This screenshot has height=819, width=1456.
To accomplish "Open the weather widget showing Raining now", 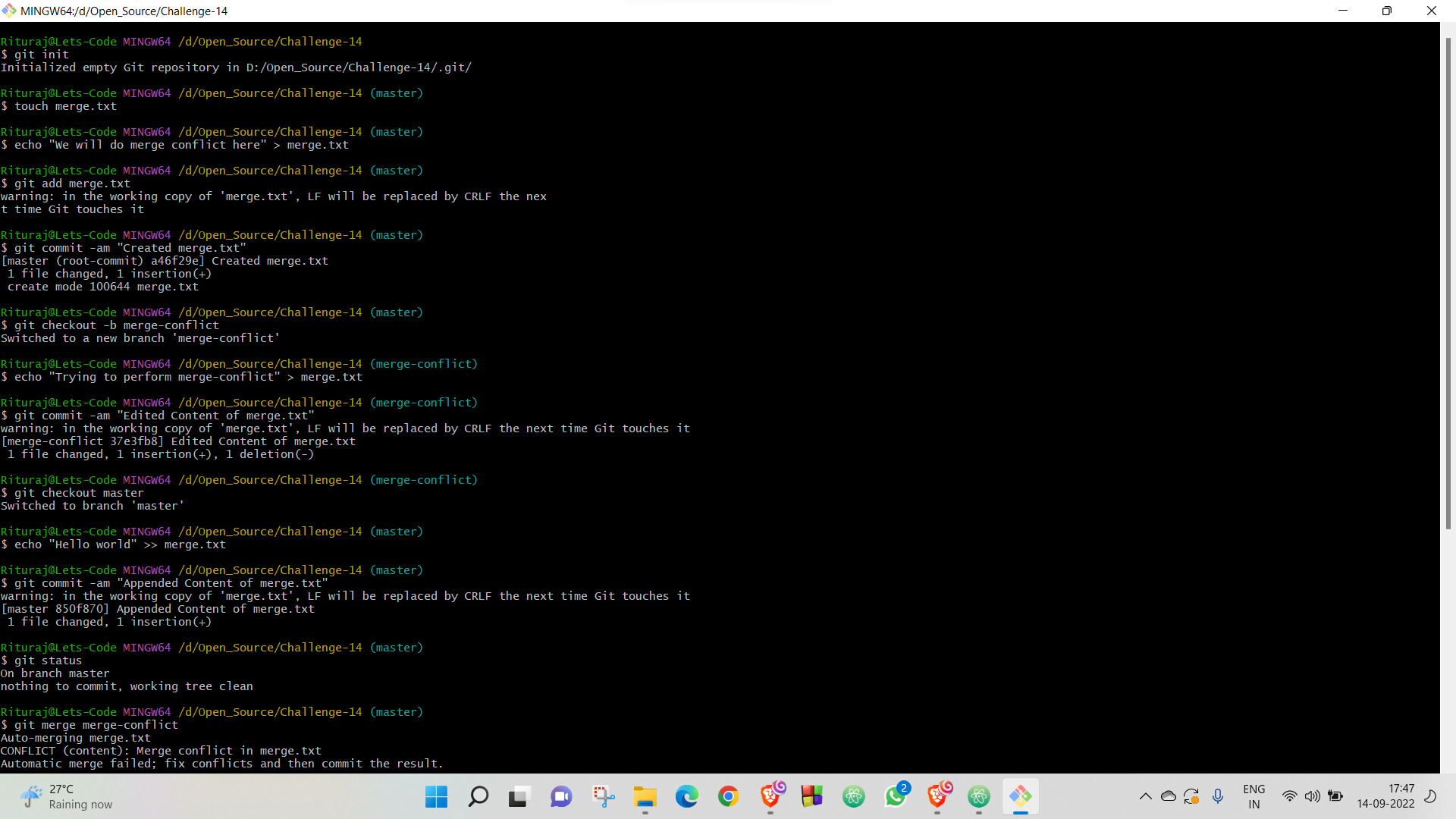I will tap(67, 796).
